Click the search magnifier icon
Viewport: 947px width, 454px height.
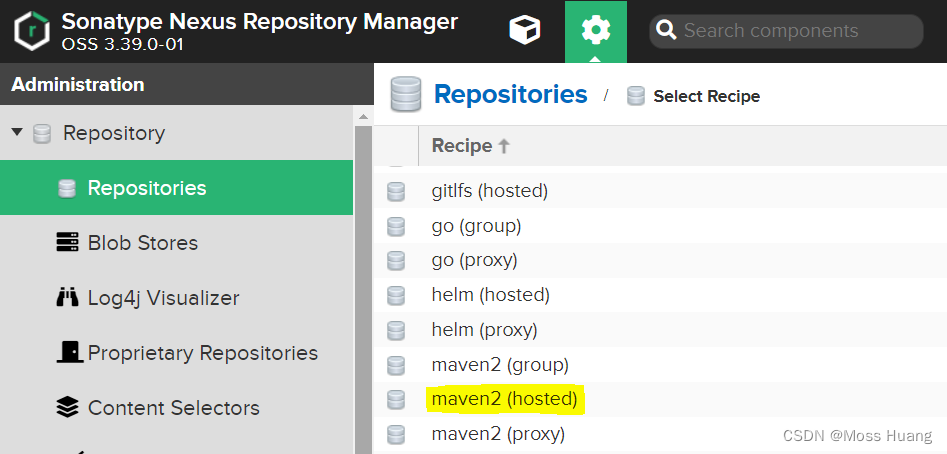tap(666, 30)
